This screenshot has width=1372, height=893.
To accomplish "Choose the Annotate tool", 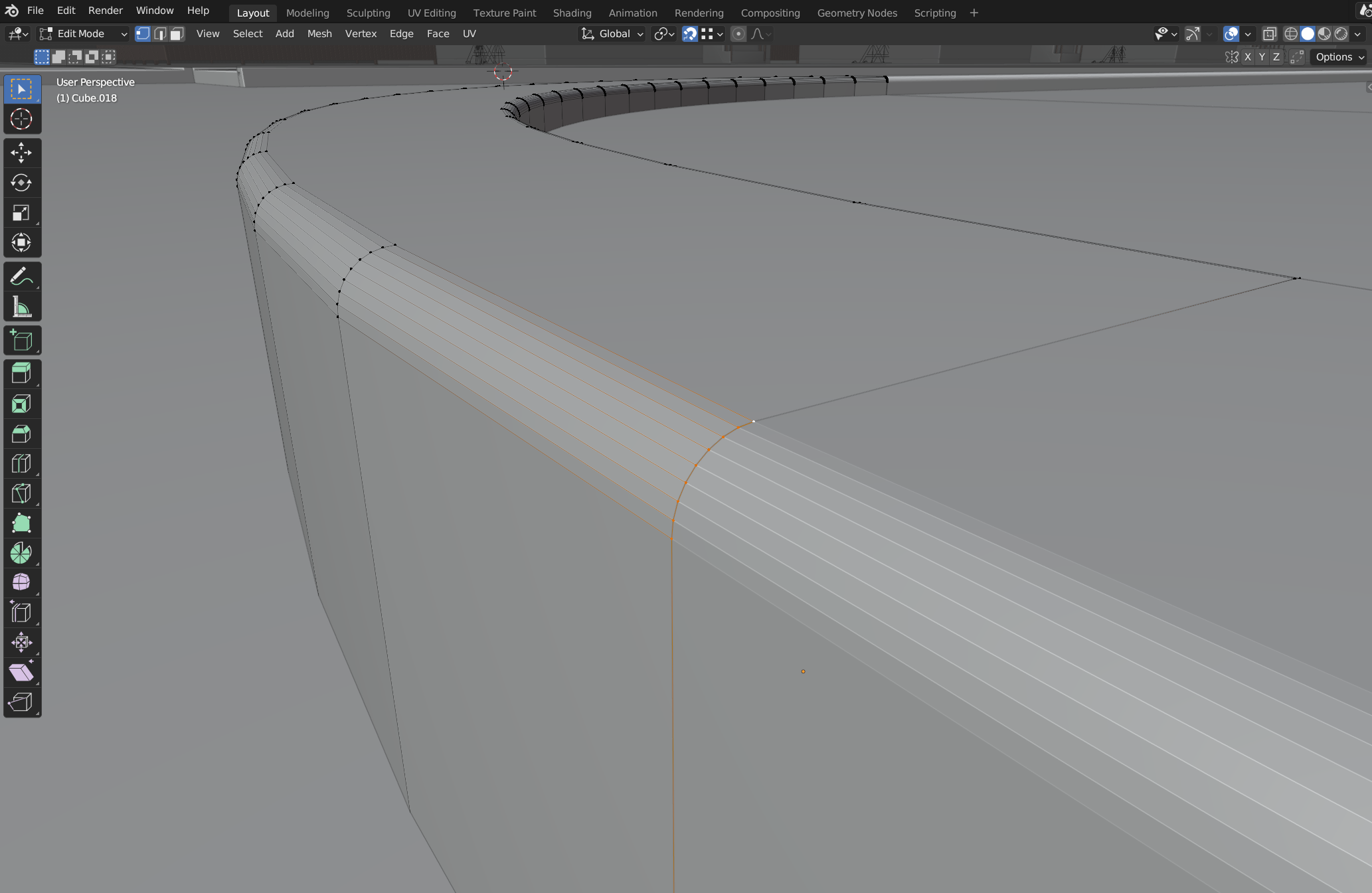I will point(22,276).
